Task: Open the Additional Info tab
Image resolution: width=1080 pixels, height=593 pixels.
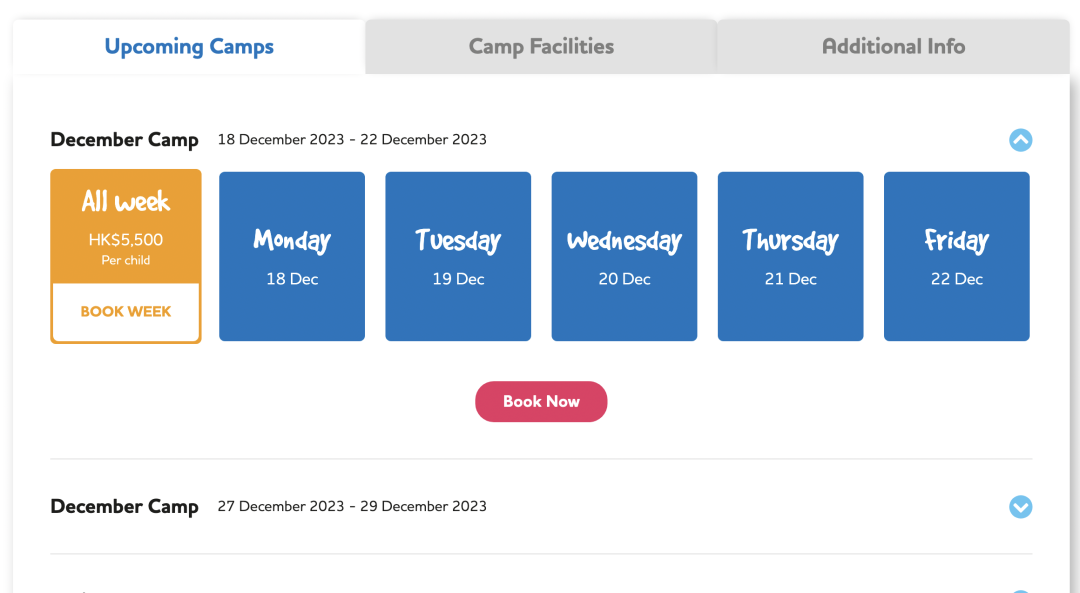Action: point(893,46)
